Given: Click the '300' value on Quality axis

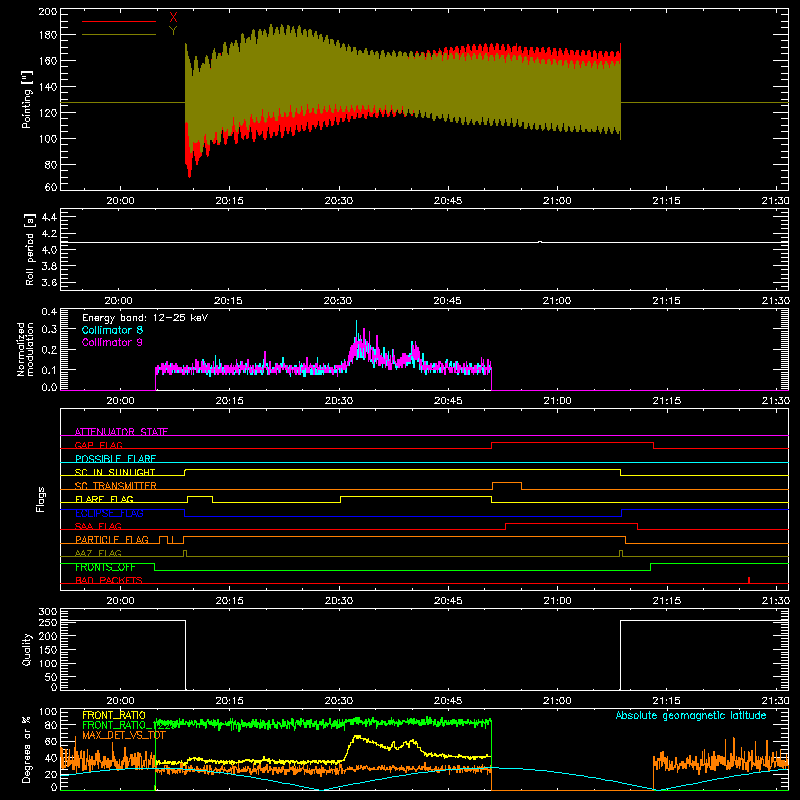Looking at the screenshot, I should click(x=48, y=612).
